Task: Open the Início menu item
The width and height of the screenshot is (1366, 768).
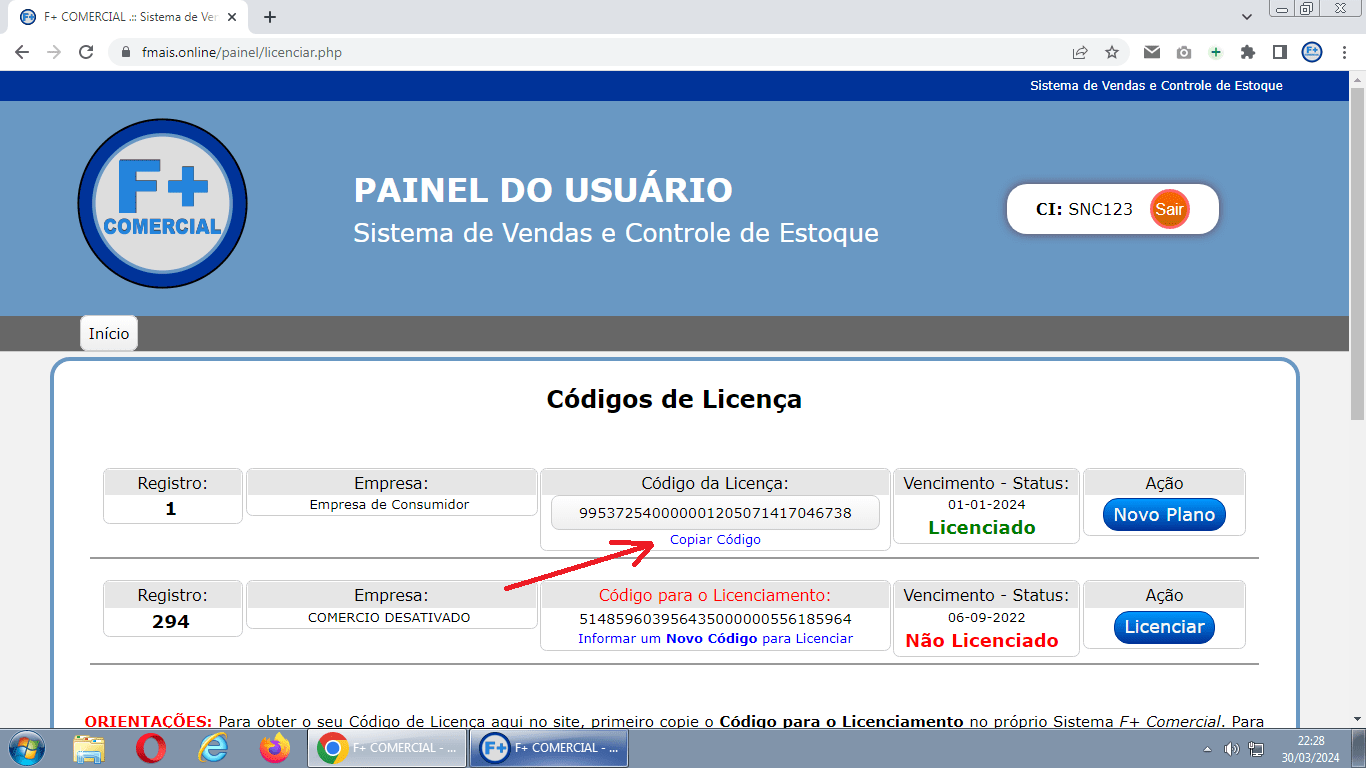Action: 109,334
